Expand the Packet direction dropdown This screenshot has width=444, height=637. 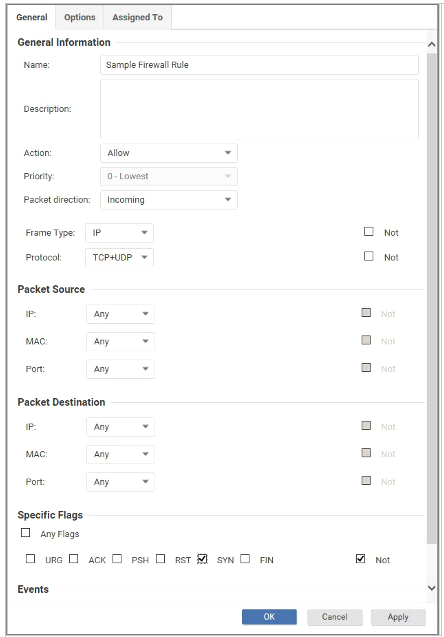(169, 200)
